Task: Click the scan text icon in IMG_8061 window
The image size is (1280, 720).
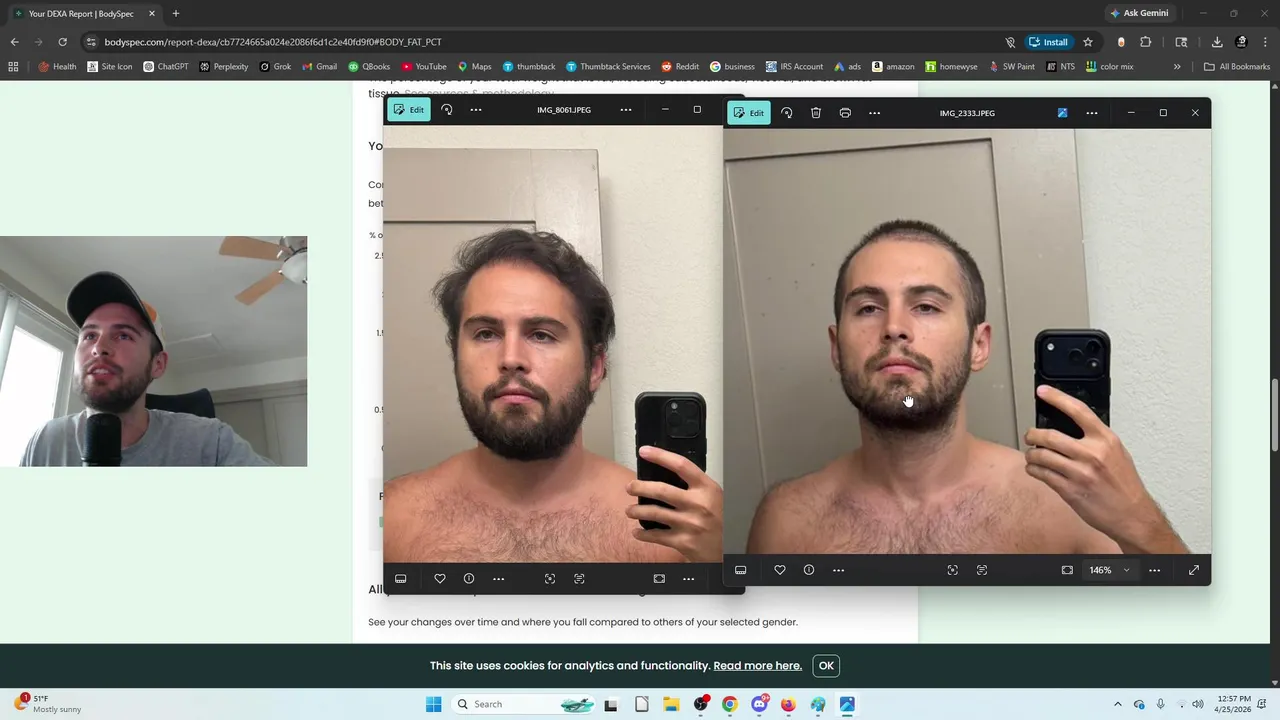Action: 580,579
